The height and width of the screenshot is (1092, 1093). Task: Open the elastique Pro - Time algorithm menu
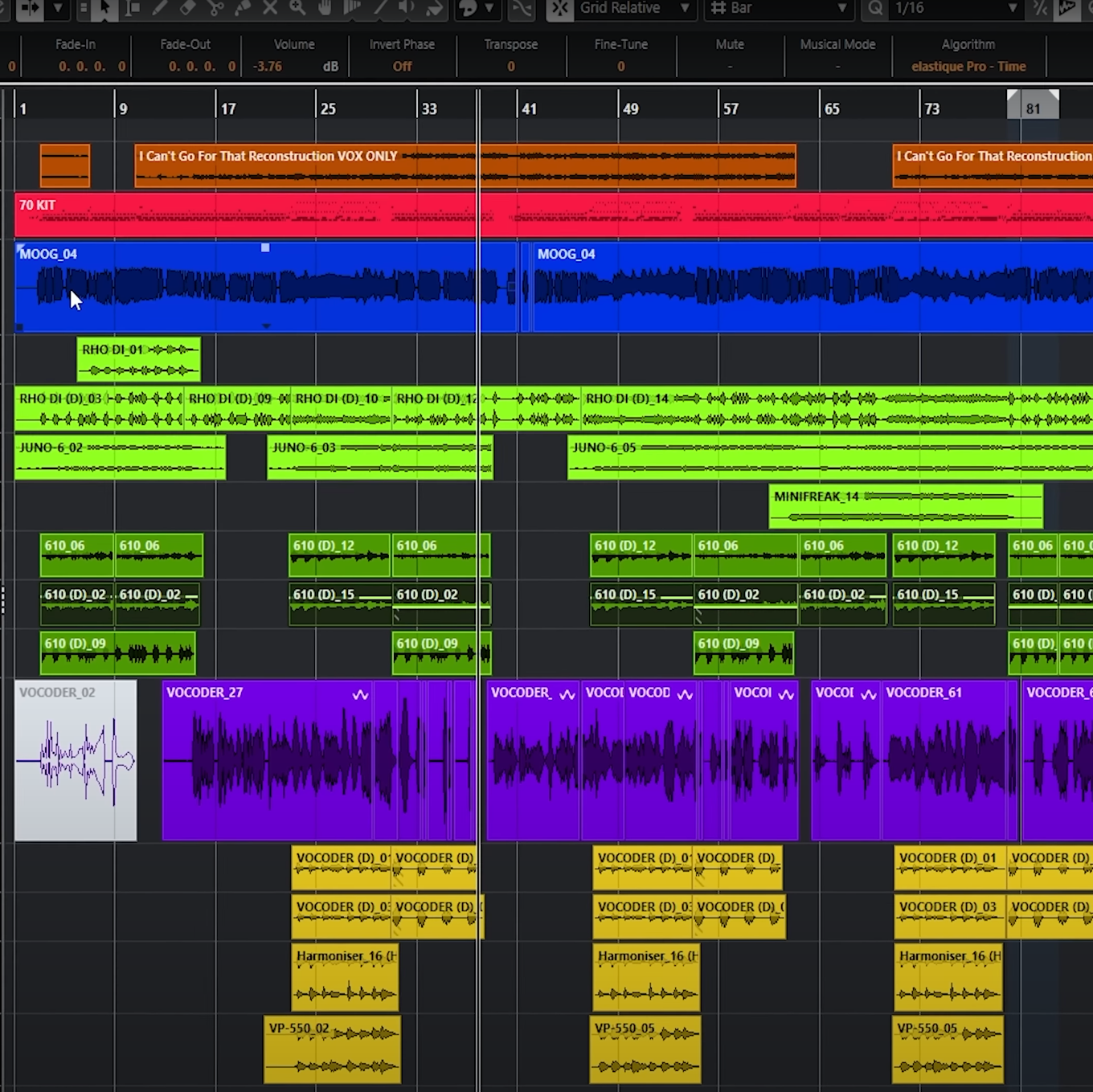968,67
